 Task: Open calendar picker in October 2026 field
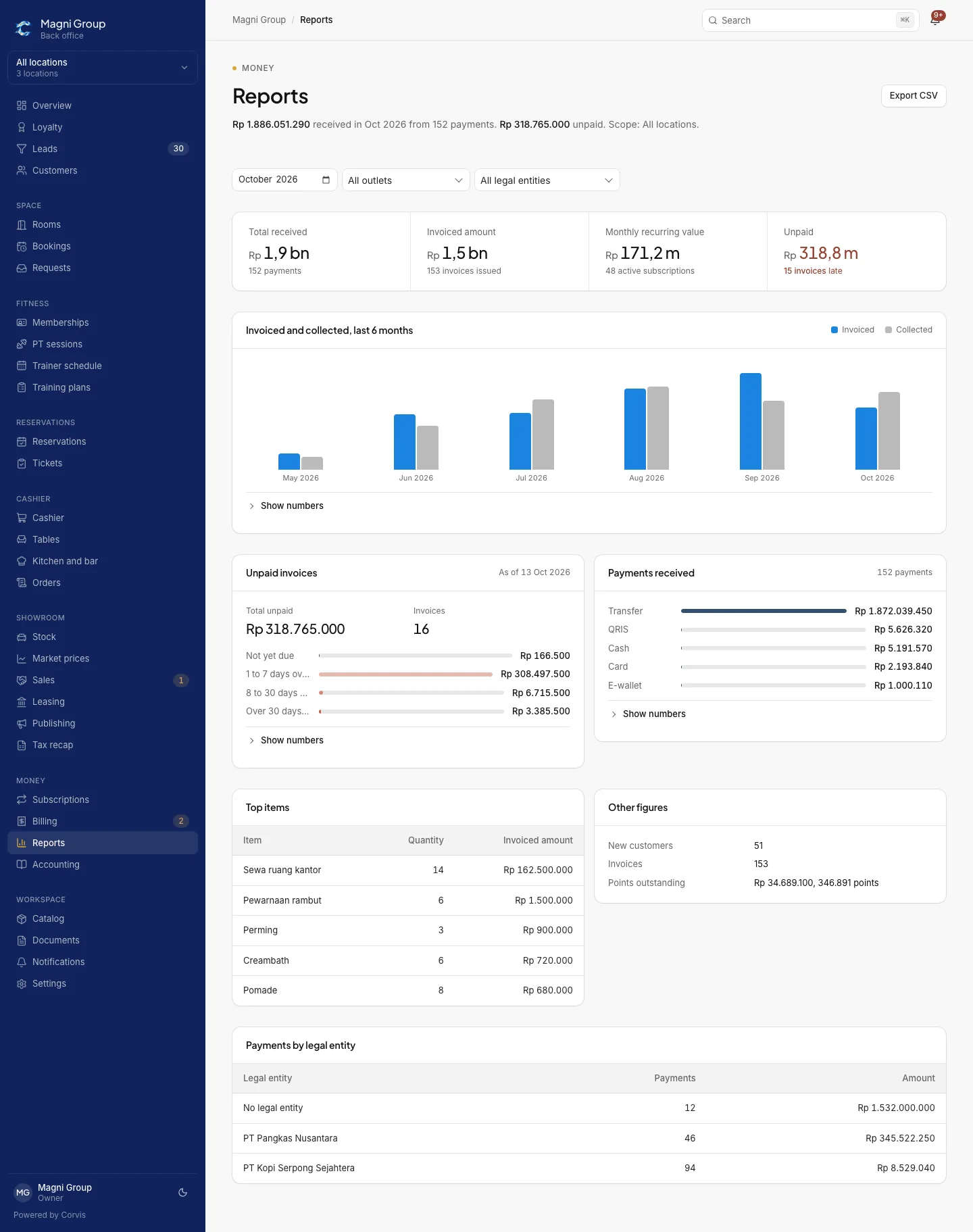(326, 180)
